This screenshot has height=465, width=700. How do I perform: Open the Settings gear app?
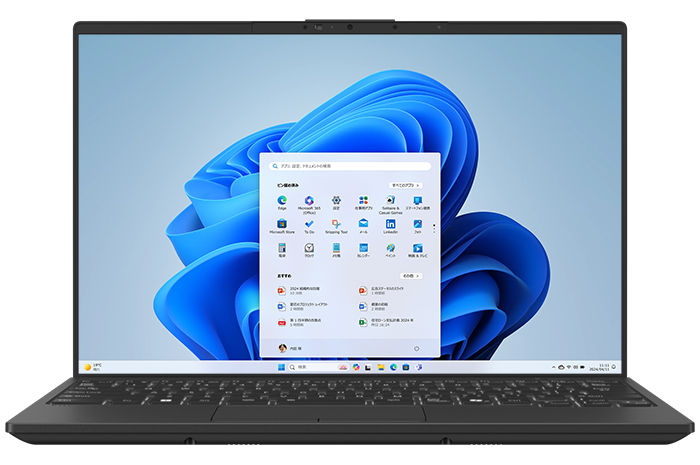(x=337, y=202)
